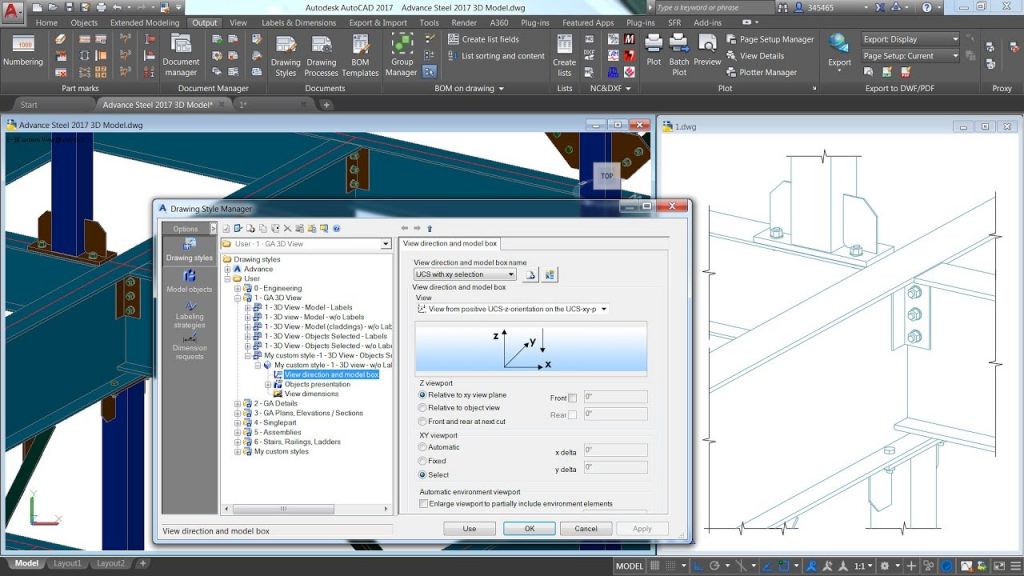Select Model objects in Options sidebar
The height and width of the screenshot is (576, 1024).
click(189, 281)
